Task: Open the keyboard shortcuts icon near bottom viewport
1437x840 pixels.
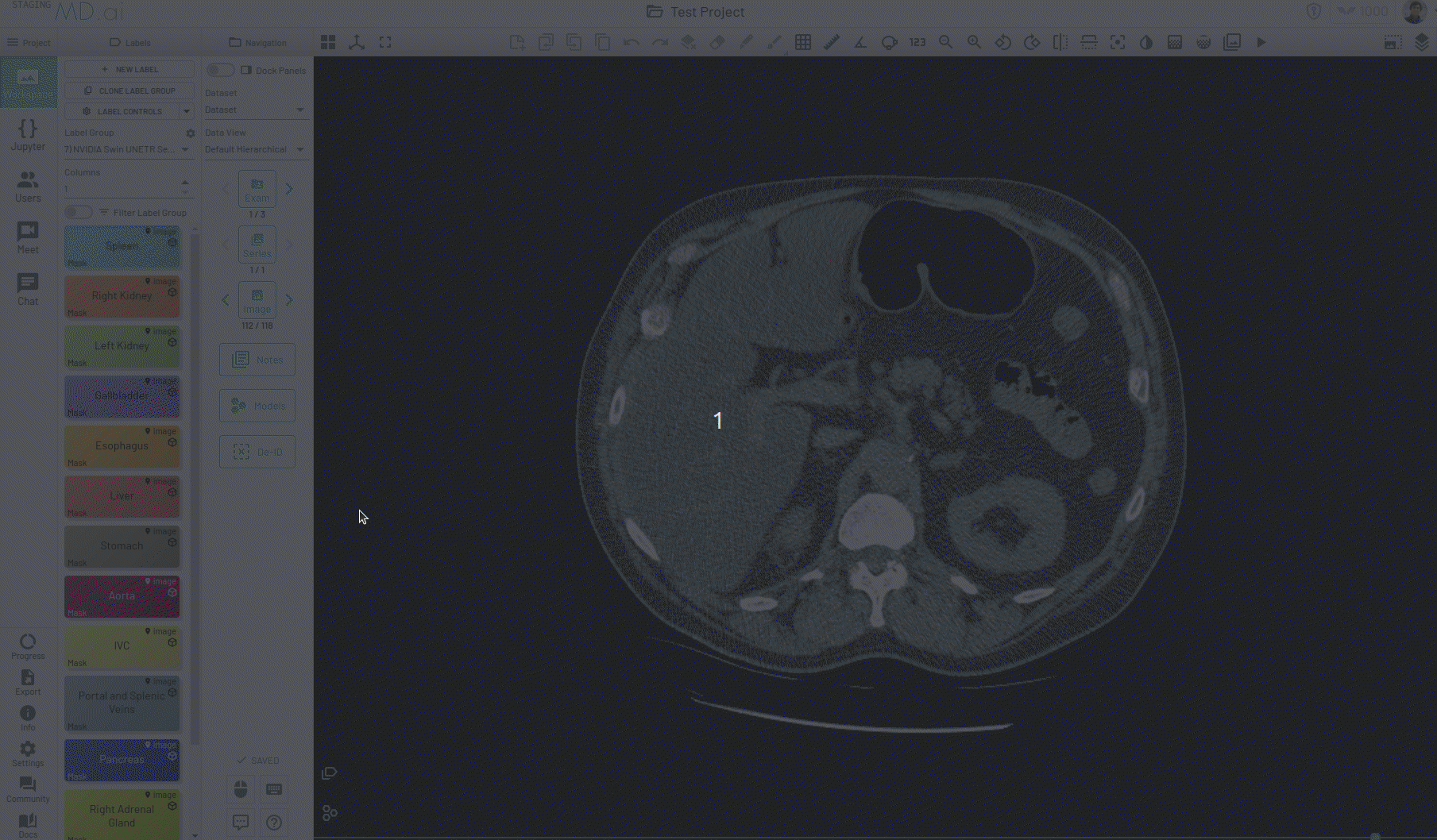Action: click(274, 789)
